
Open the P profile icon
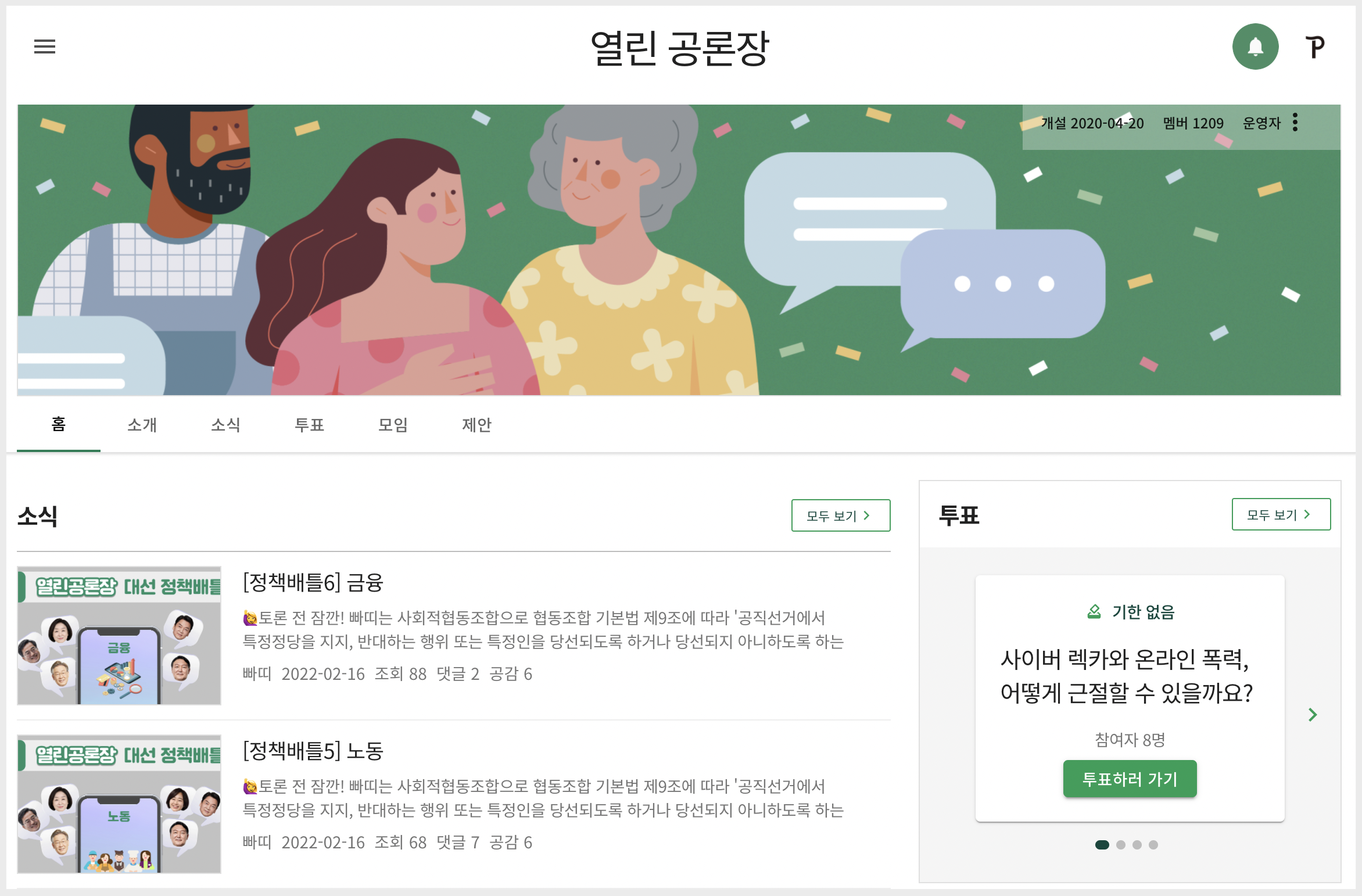pos(1315,47)
